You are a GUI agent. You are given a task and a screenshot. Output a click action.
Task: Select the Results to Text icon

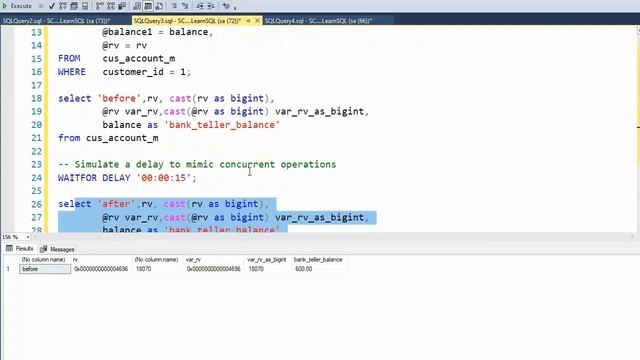pyautogui.click(x=137, y=6)
